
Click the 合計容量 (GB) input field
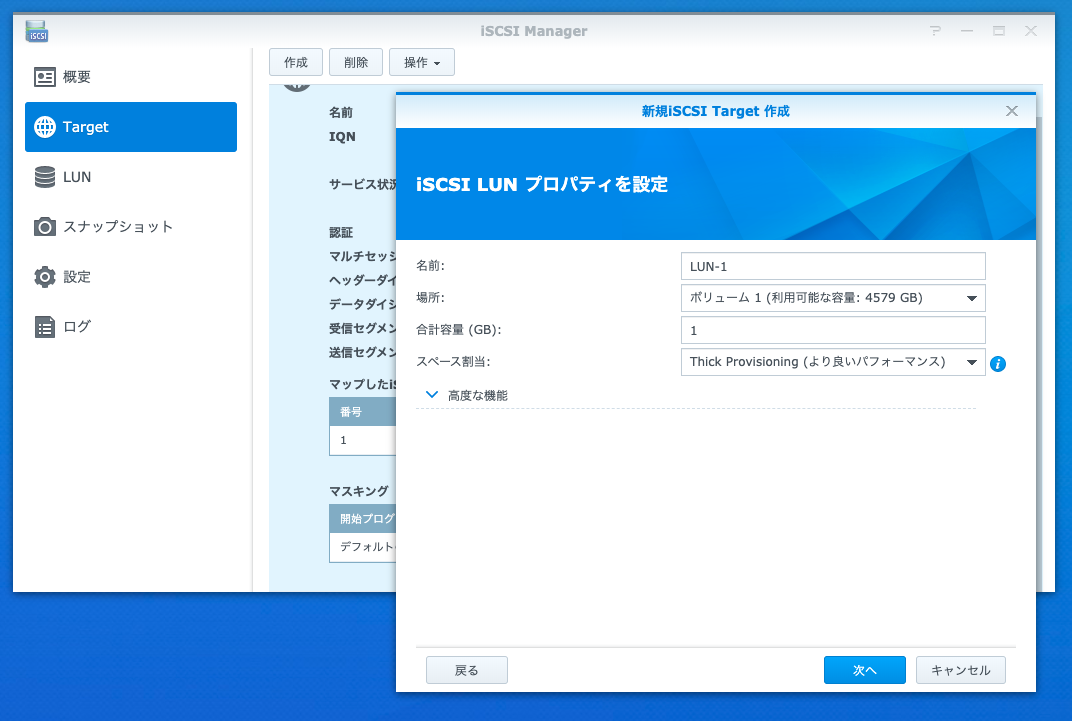pyautogui.click(x=833, y=330)
